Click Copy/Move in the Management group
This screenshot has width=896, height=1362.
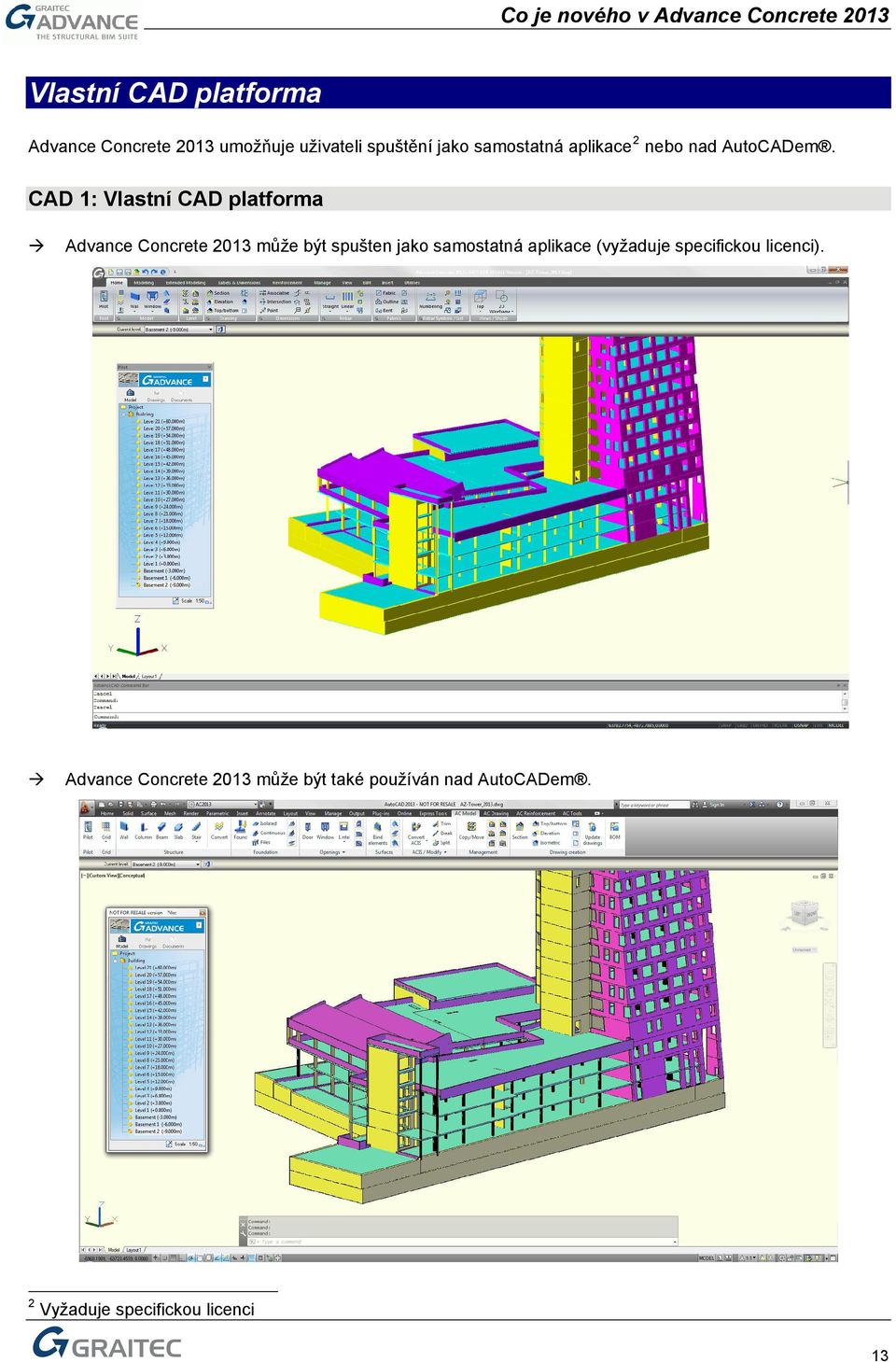[x=471, y=829]
